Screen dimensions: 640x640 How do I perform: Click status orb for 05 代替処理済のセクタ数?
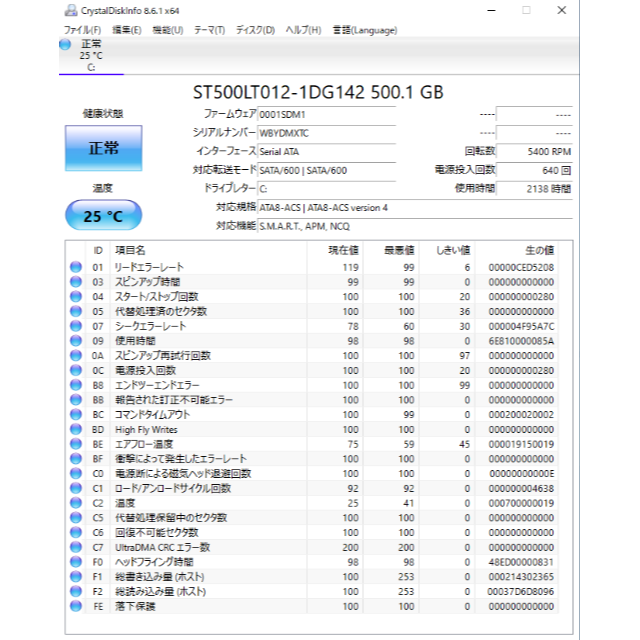(x=76, y=311)
